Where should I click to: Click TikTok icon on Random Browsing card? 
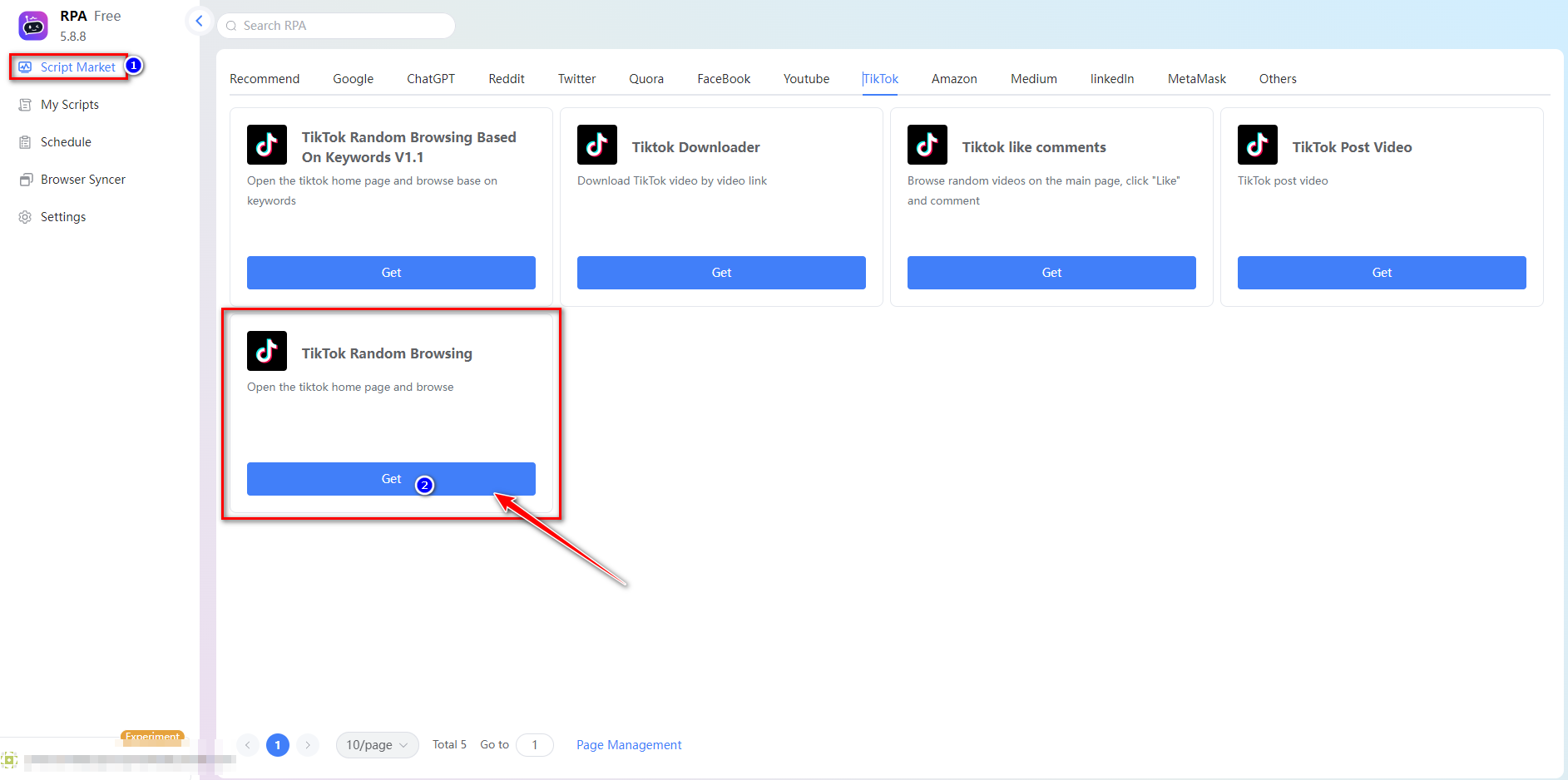tap(267, 351)
